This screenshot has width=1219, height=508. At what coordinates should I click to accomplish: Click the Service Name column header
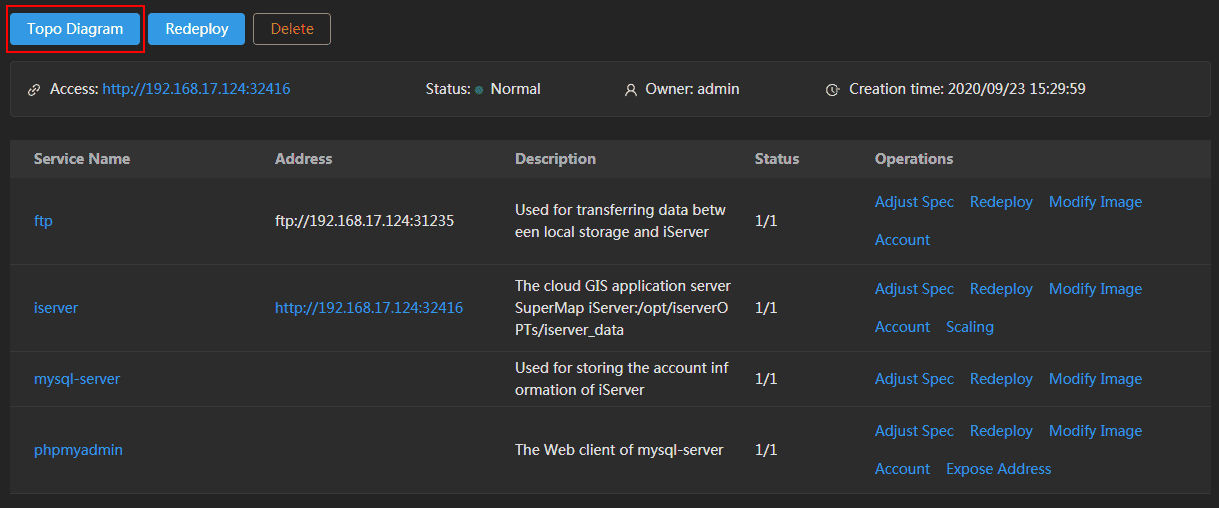(x=82, y=159)
